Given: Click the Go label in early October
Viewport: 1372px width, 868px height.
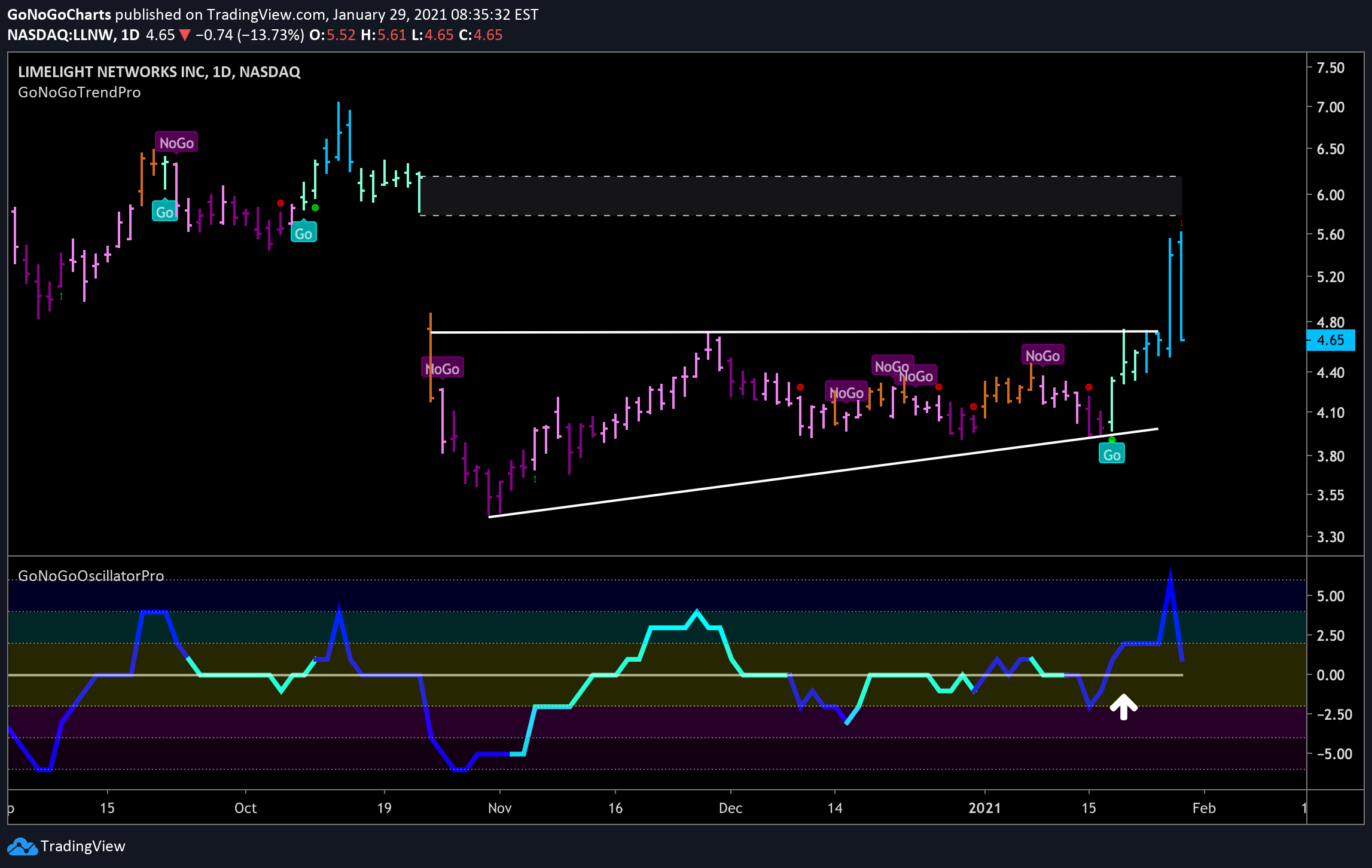Looking at the screenshot, I should pyautogui.click(x=303, y=233).
